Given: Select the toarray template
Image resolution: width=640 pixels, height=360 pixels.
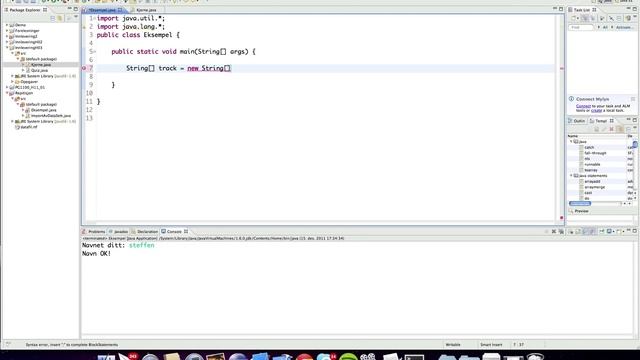Looking at the screenshot, I should coord(591,170).
